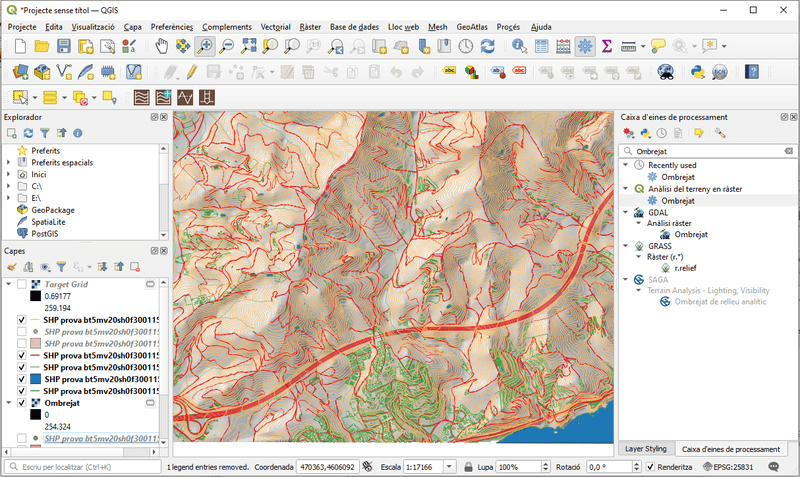Viewport: 800px width, 477px height.
Task: Click the Identify Features tool
Action: [518, 46]
